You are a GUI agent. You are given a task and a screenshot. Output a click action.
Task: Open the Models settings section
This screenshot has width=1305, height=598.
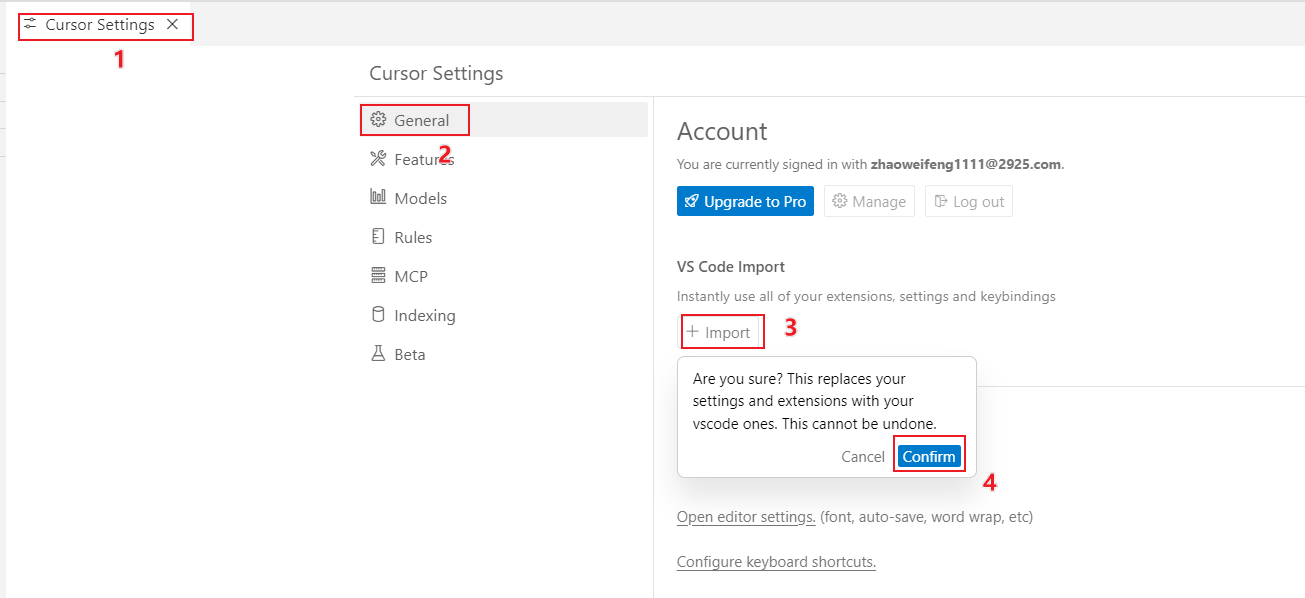click(420, 198)
